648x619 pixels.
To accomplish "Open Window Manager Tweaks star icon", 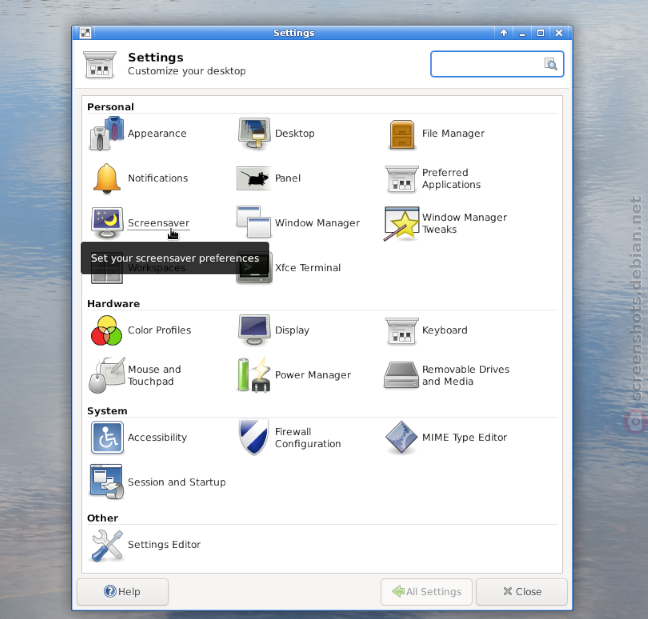I will click(402, 223).
